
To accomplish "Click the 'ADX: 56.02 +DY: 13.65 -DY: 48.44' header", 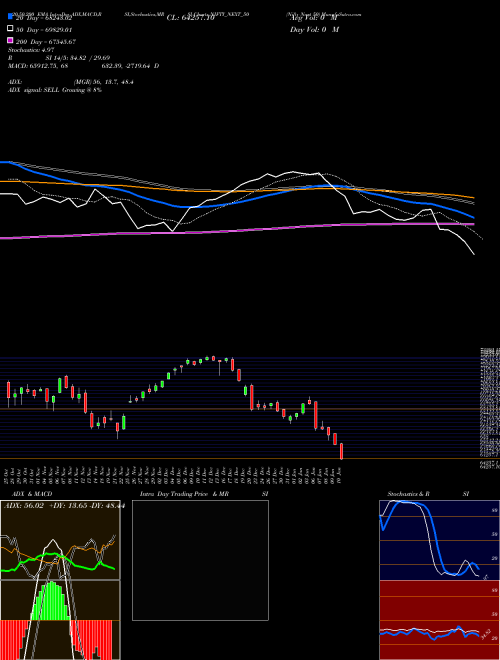I will tap(64, 506).
